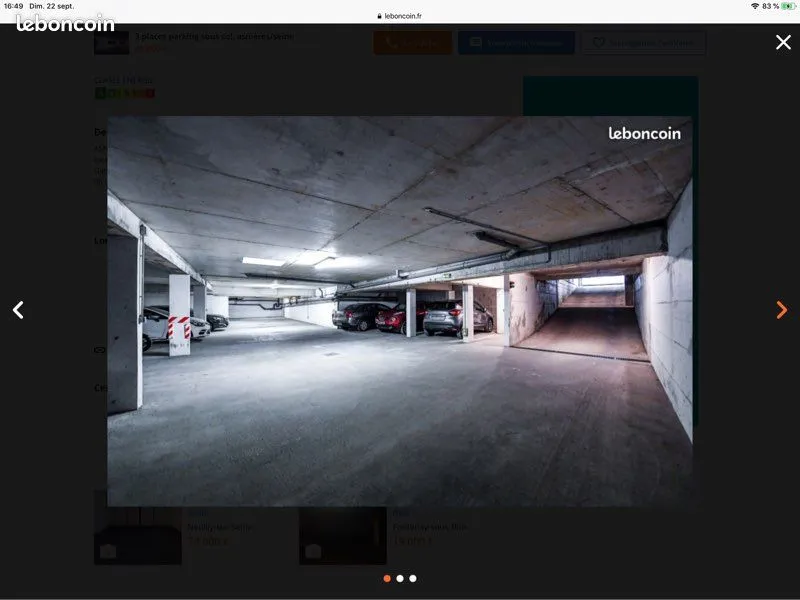
Task: Tap the leboncoin.fr address bar
Action: click(x=399, y=16)
